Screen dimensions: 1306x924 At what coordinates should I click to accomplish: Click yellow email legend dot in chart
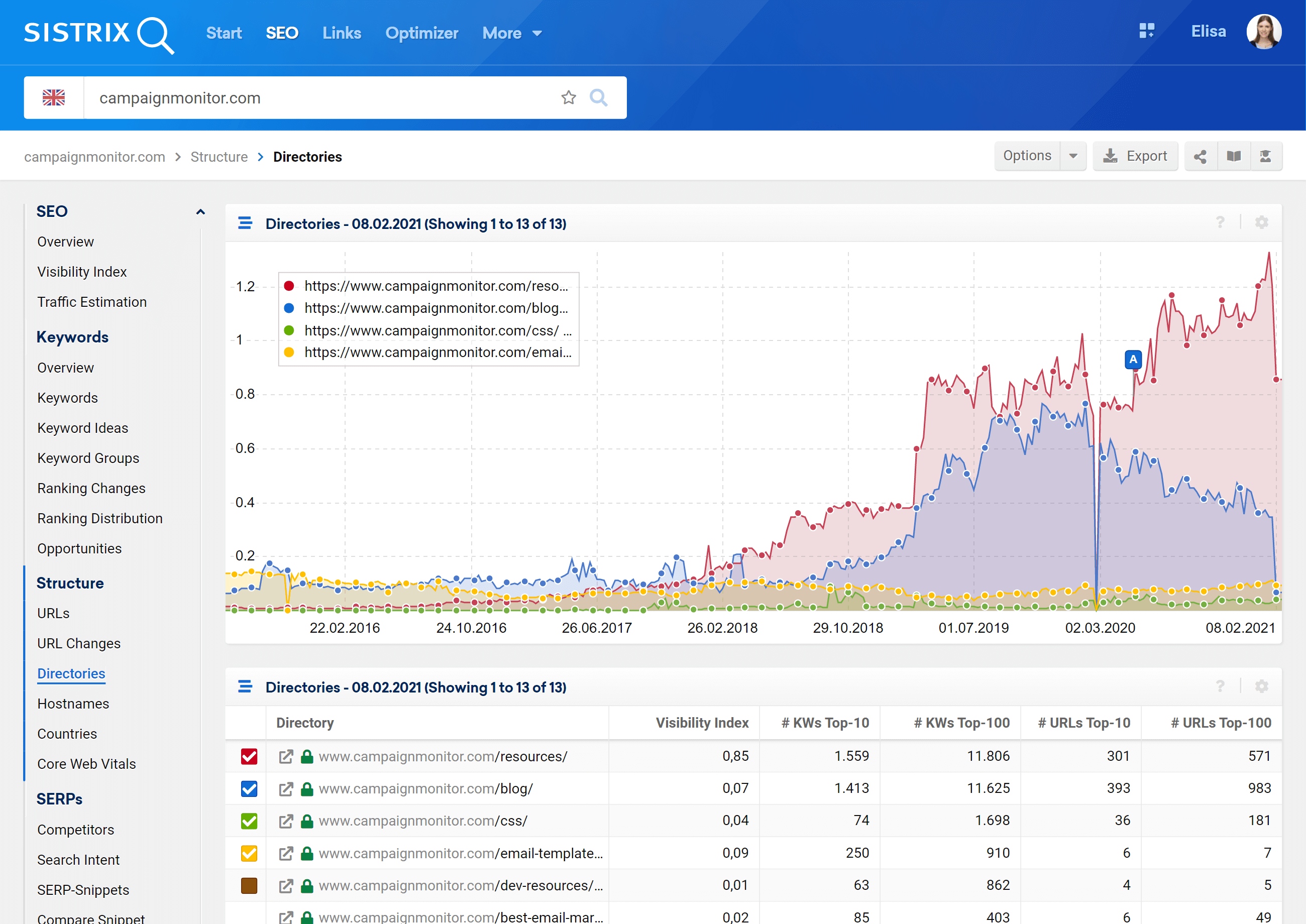pyautogui.click(x=289, y=352)
